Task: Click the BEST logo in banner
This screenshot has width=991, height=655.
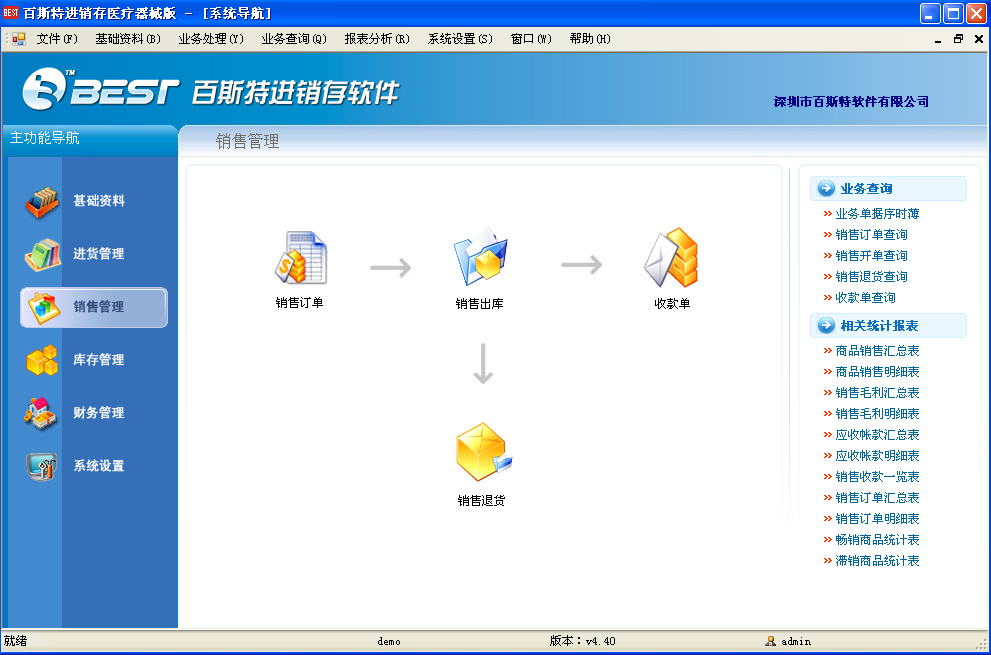Action: point(101,89)
